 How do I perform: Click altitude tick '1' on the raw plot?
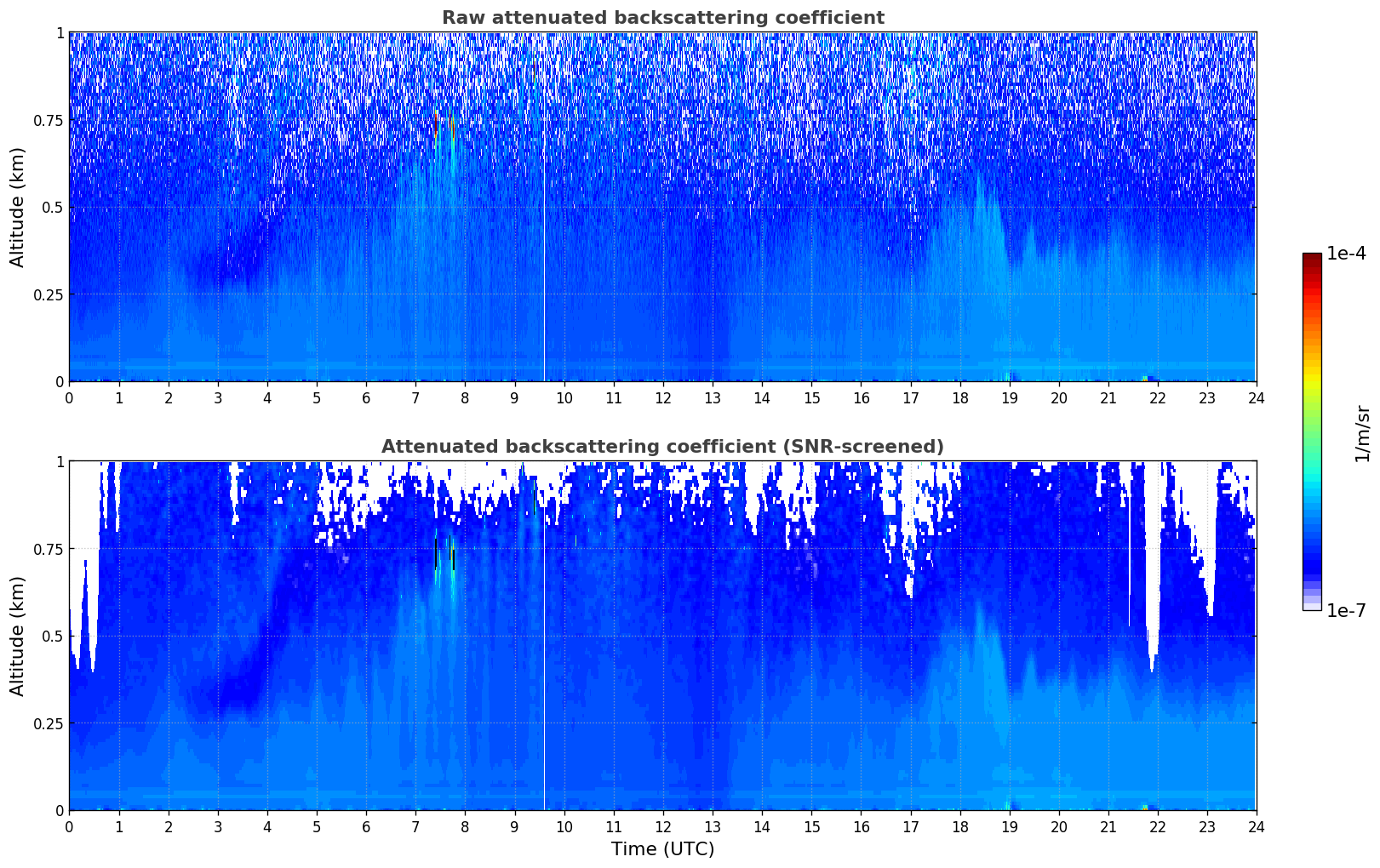click(60, 32)
